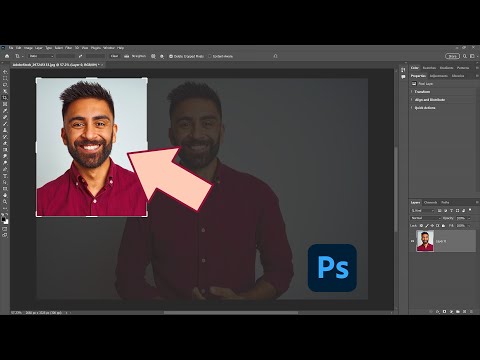
Task: Open crop overlay grid options
Action: pyautogui.click(x=153, y=56)
